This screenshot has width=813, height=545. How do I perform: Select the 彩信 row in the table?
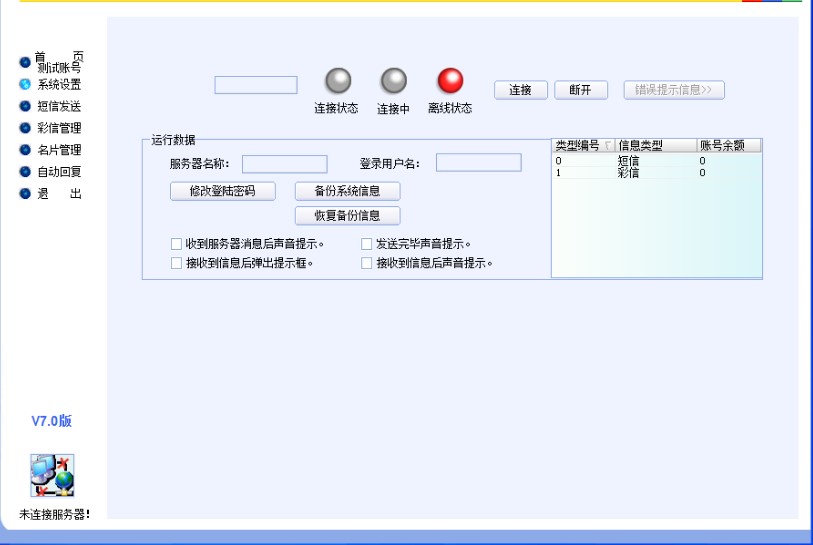coord(656,173)
